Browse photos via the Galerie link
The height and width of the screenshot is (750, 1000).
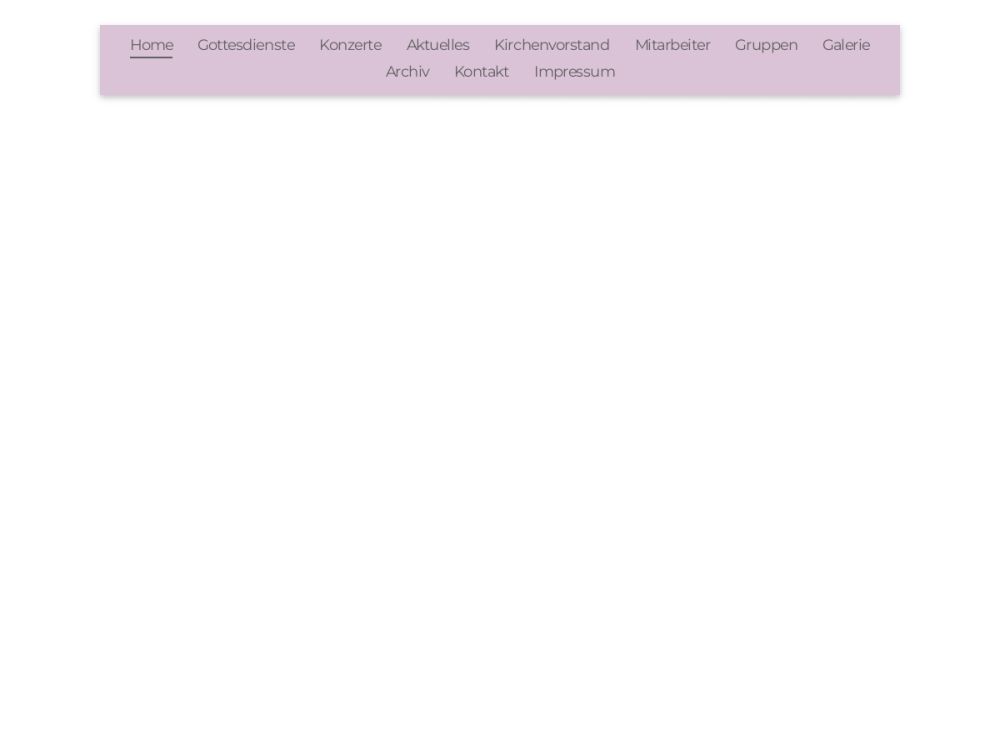(846, 45)
